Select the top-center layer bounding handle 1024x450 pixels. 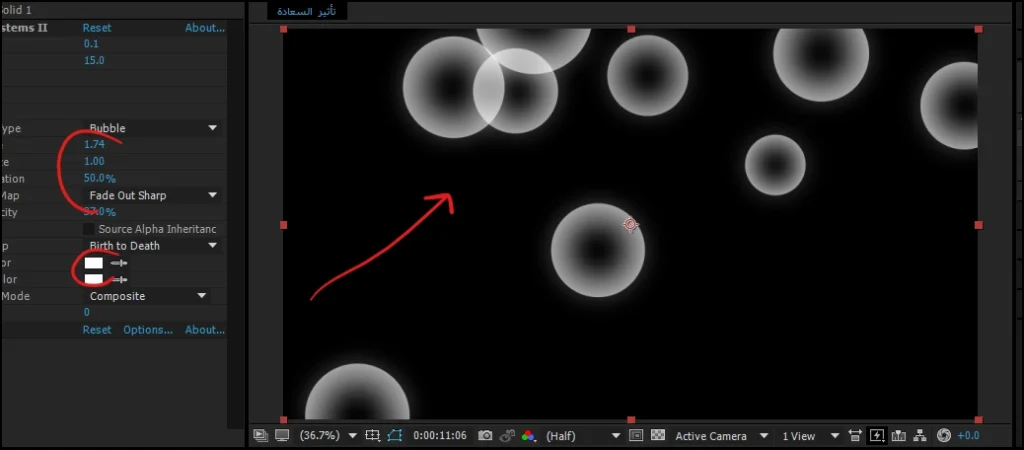coord(631,29)
